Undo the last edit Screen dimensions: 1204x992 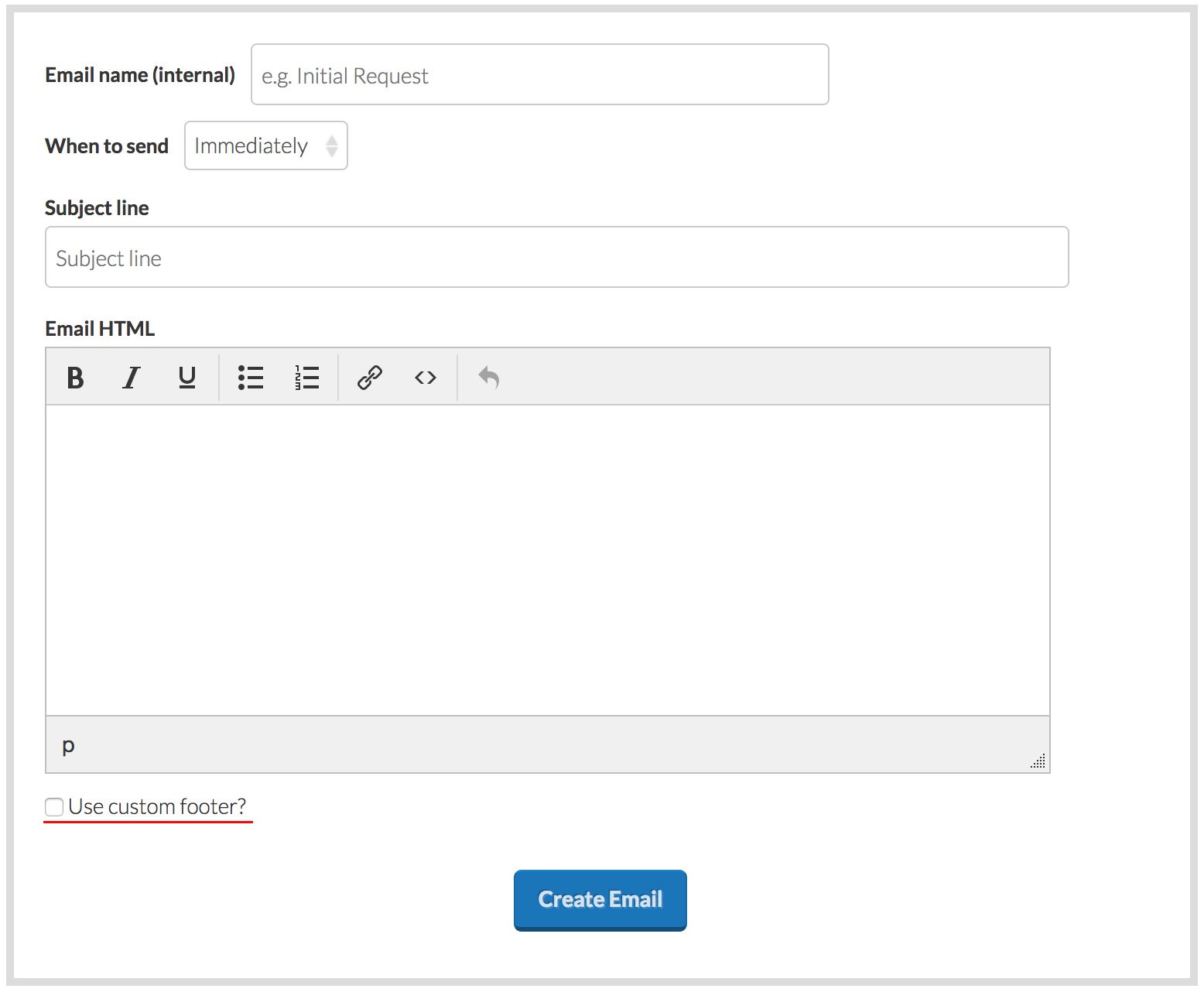pos(488,378)
